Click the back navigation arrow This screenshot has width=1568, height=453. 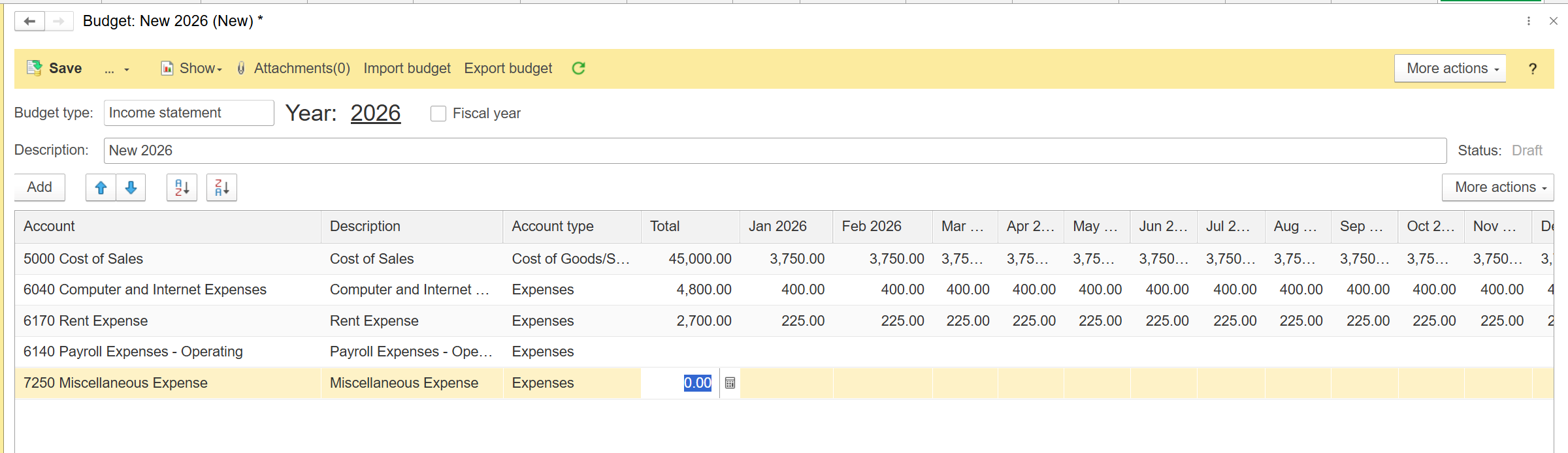29,22
